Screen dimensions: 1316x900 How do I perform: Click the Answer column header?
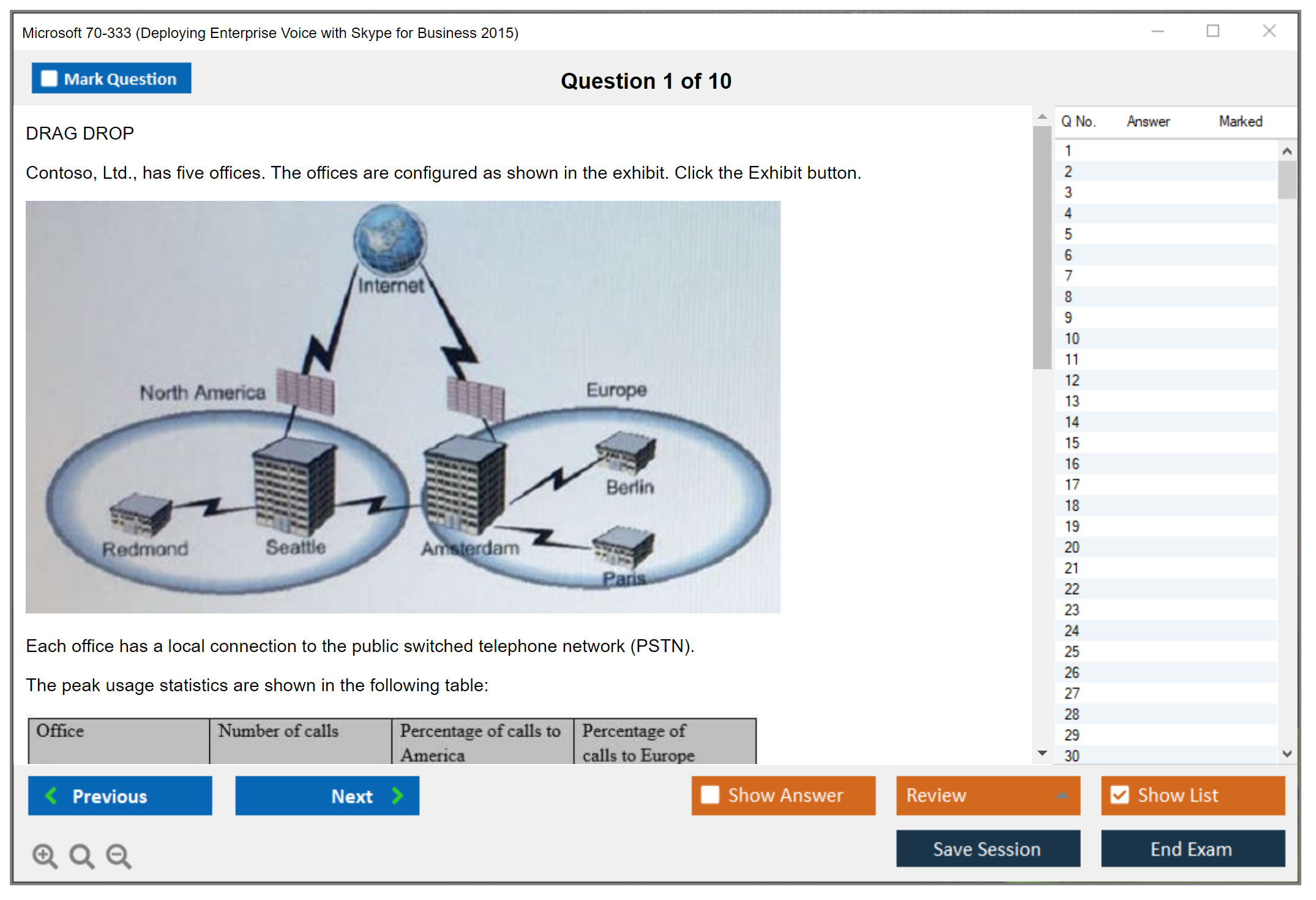pos(1148,121)
